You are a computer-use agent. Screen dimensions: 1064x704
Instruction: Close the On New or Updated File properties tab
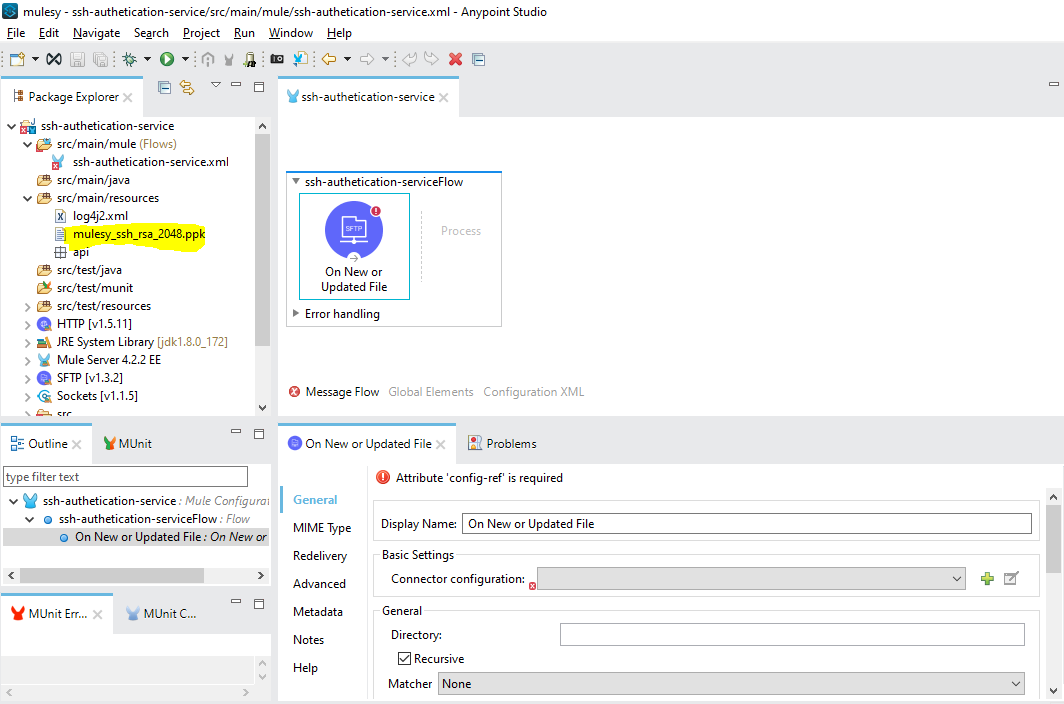(x=441, y=445)
